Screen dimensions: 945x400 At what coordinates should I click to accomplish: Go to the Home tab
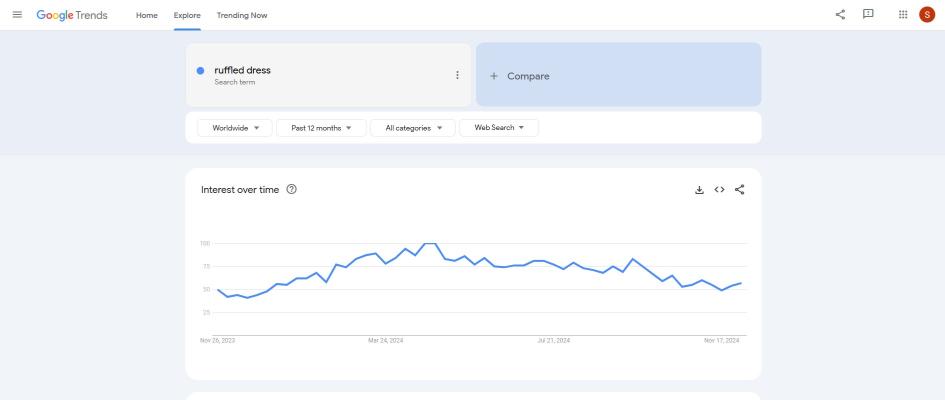click(146, 15)
